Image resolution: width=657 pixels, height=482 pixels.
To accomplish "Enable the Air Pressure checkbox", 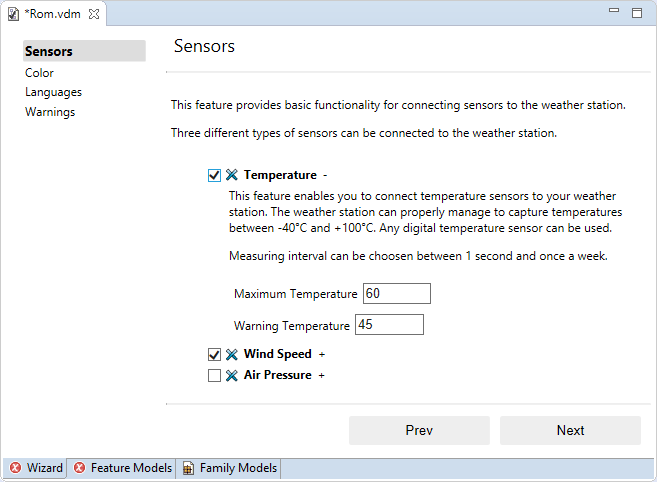I will [214, 375].
